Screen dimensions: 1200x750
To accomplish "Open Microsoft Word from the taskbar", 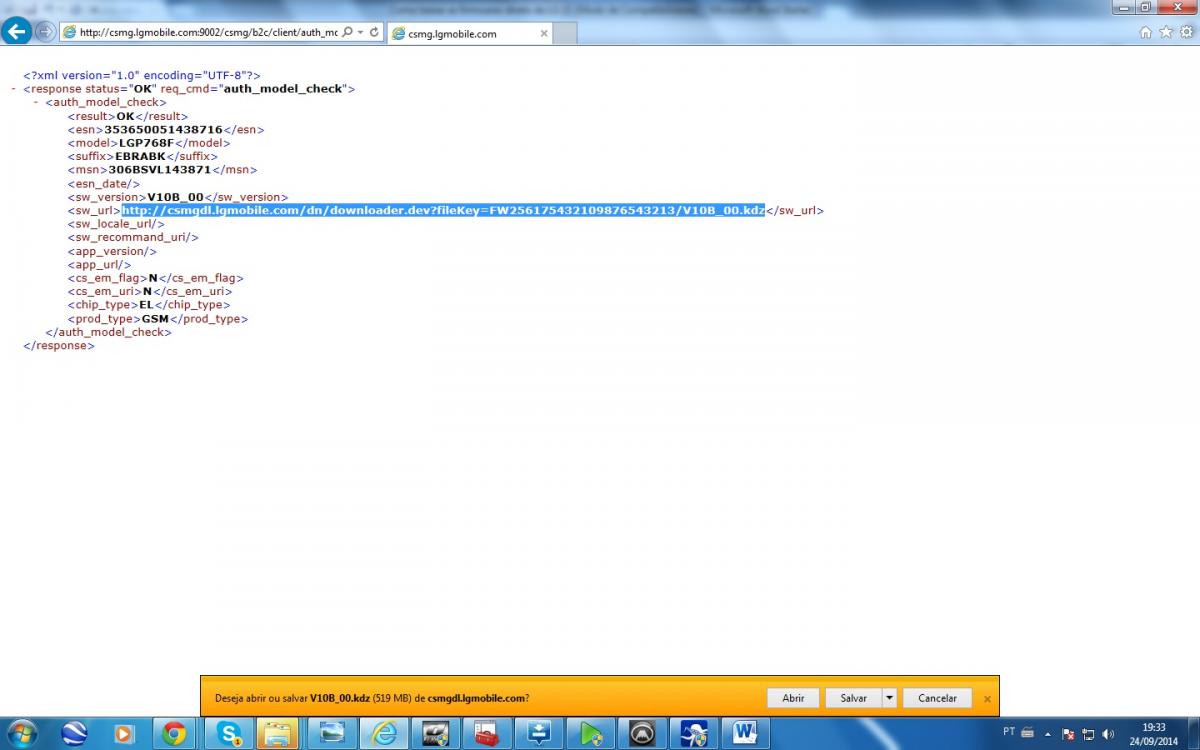I will pos(746,734).
